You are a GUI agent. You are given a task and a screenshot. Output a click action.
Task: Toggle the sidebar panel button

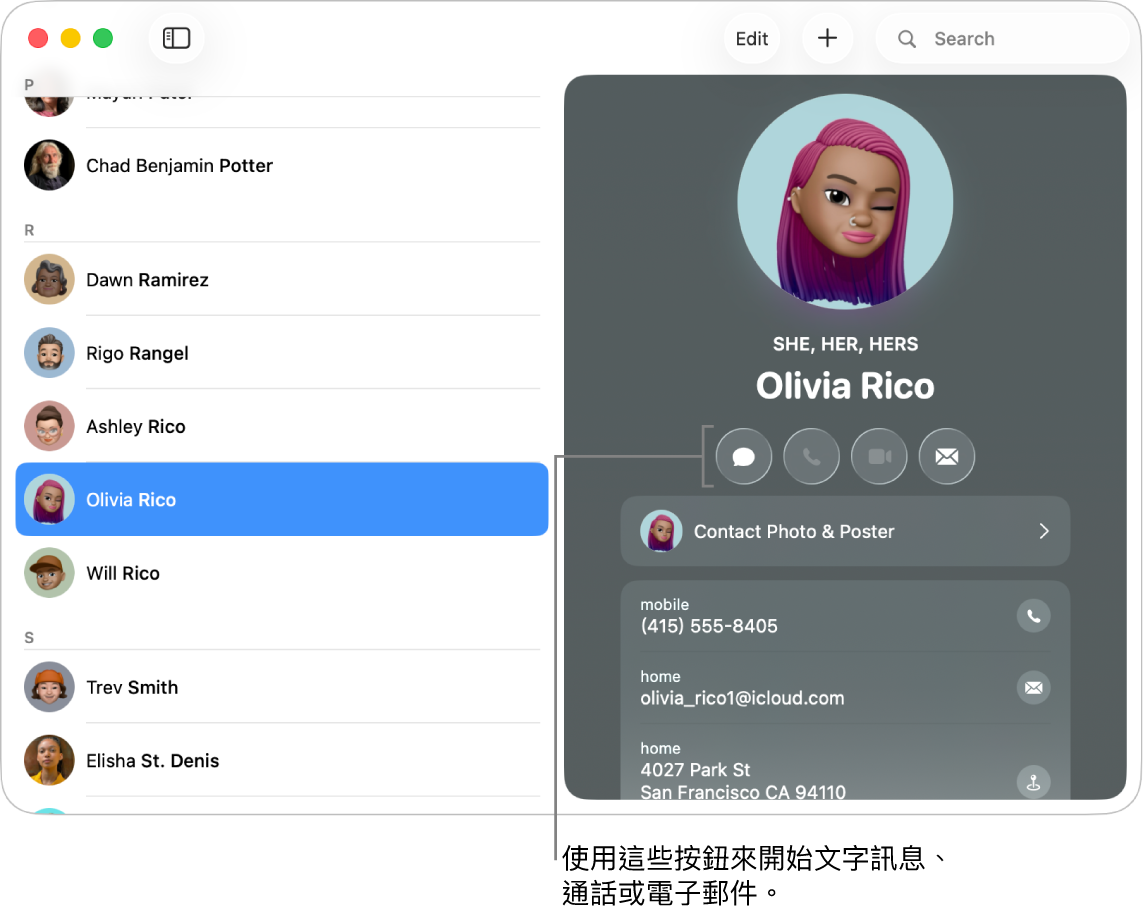[x=176, y=38]
